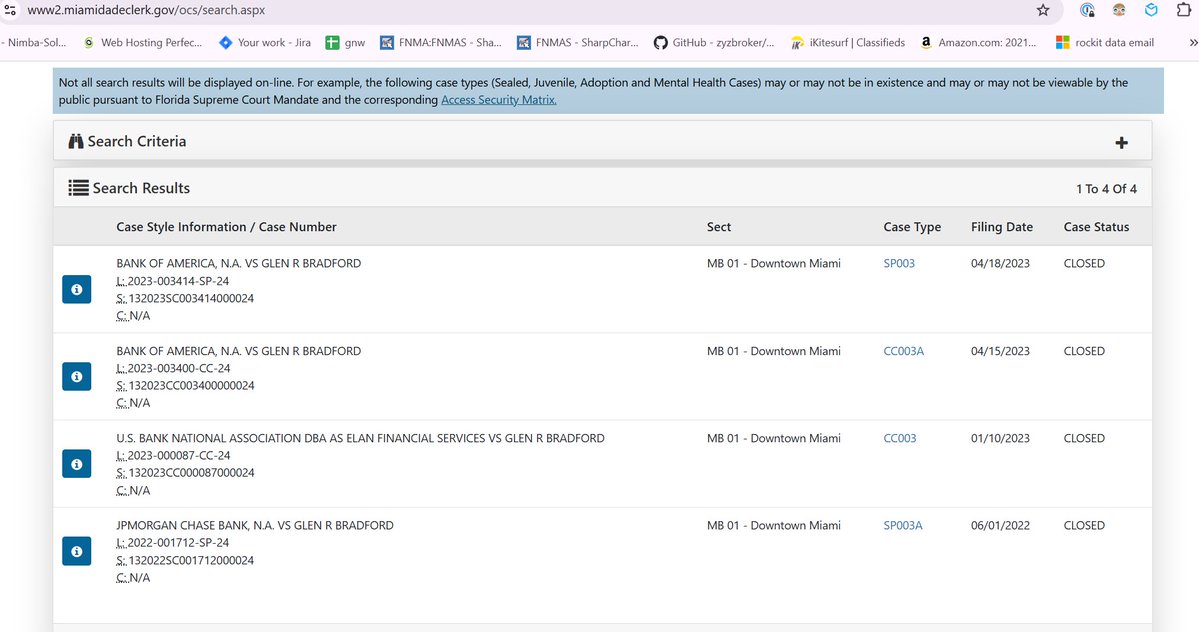Open case type SP003 link
Screen dimensions: 1199x632
tap(899, 264)
